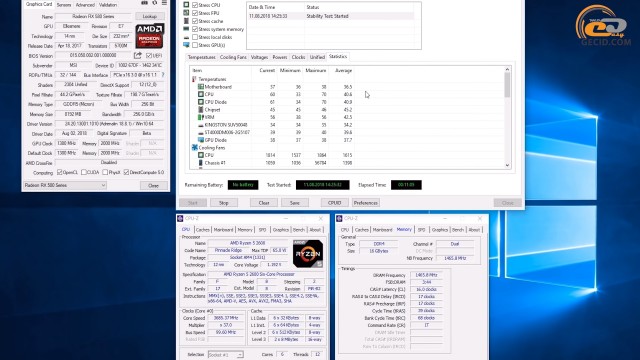Open the Bench tab in left CPU-Z

click(299, 230)
